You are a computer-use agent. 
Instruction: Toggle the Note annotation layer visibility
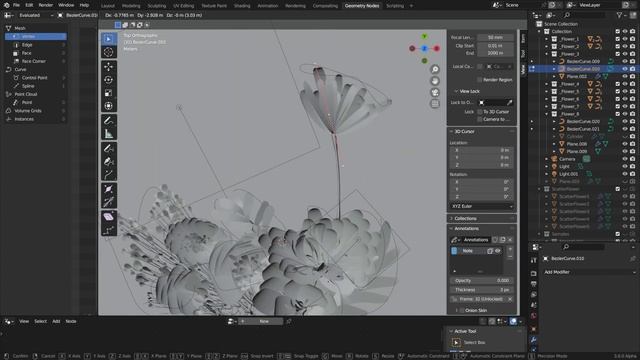tap(498, 251)
